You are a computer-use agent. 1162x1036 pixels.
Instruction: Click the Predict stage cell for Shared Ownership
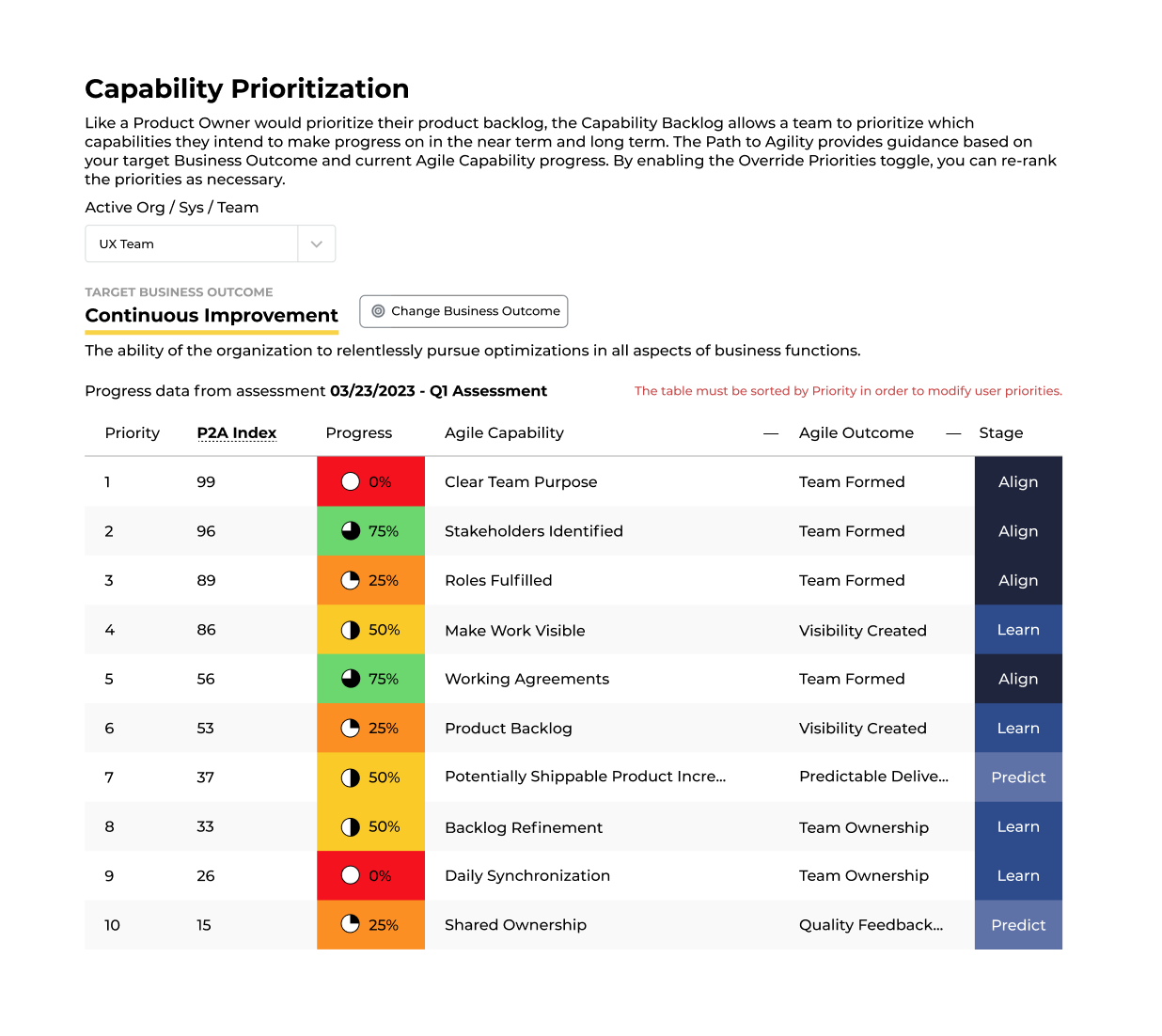click(1018, 925)
